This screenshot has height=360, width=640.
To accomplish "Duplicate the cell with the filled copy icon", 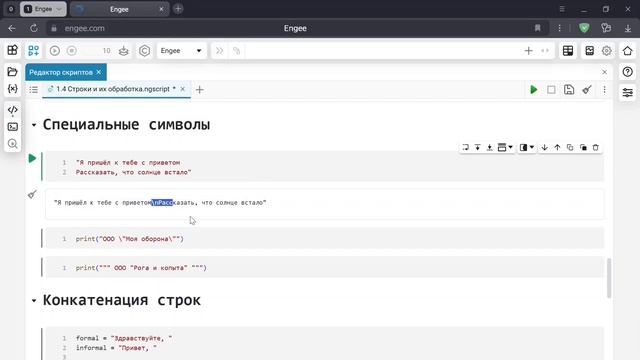I will (x=583, y=147).
